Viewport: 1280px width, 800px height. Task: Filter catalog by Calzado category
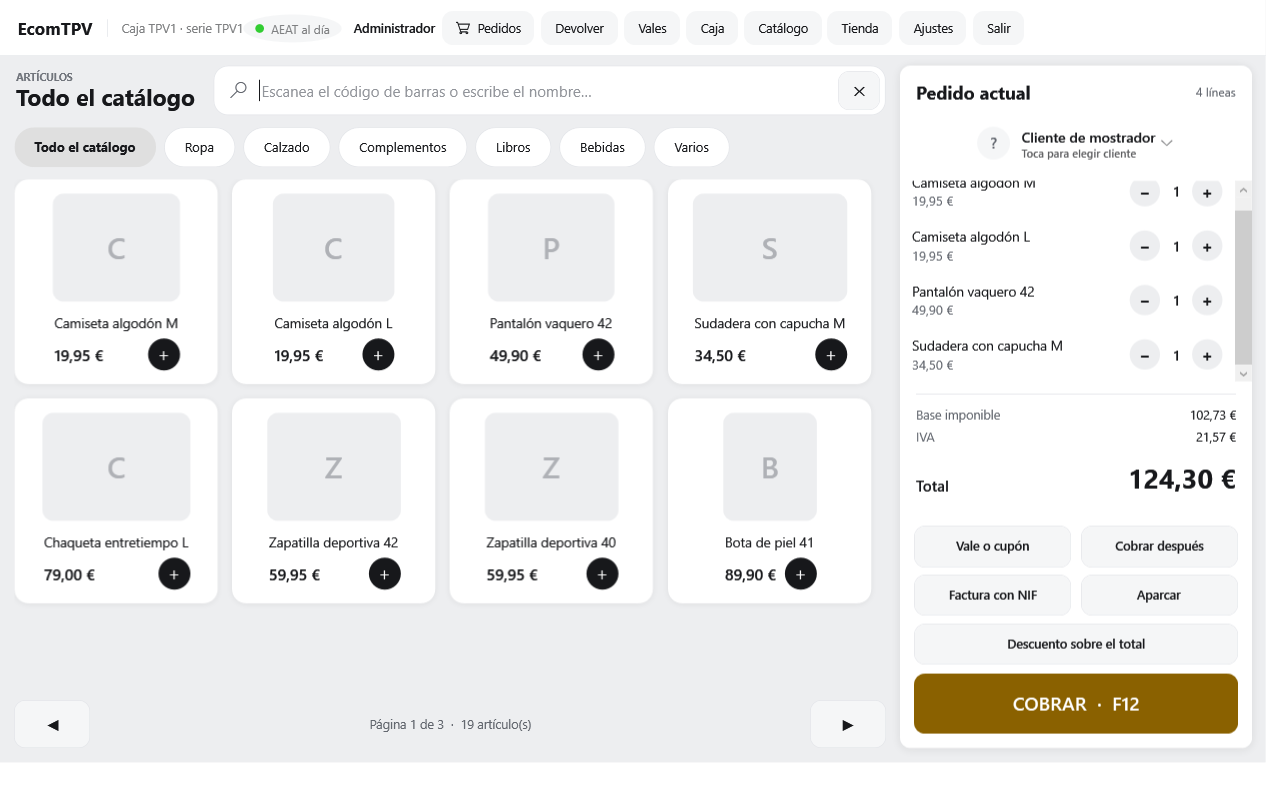pyautogui.click(x=286, y=147)
